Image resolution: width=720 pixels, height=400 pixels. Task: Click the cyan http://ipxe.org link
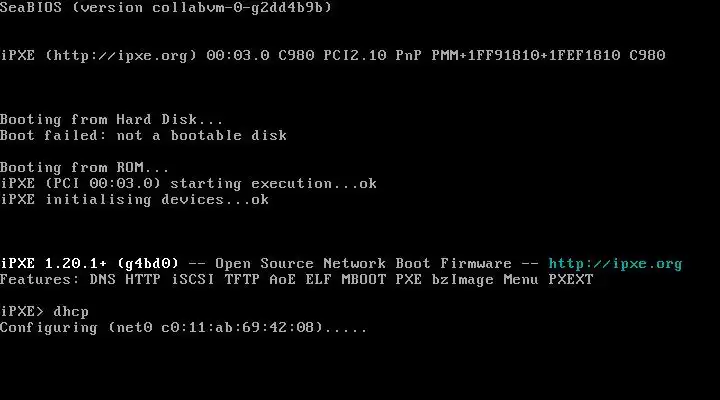point(615,264)
